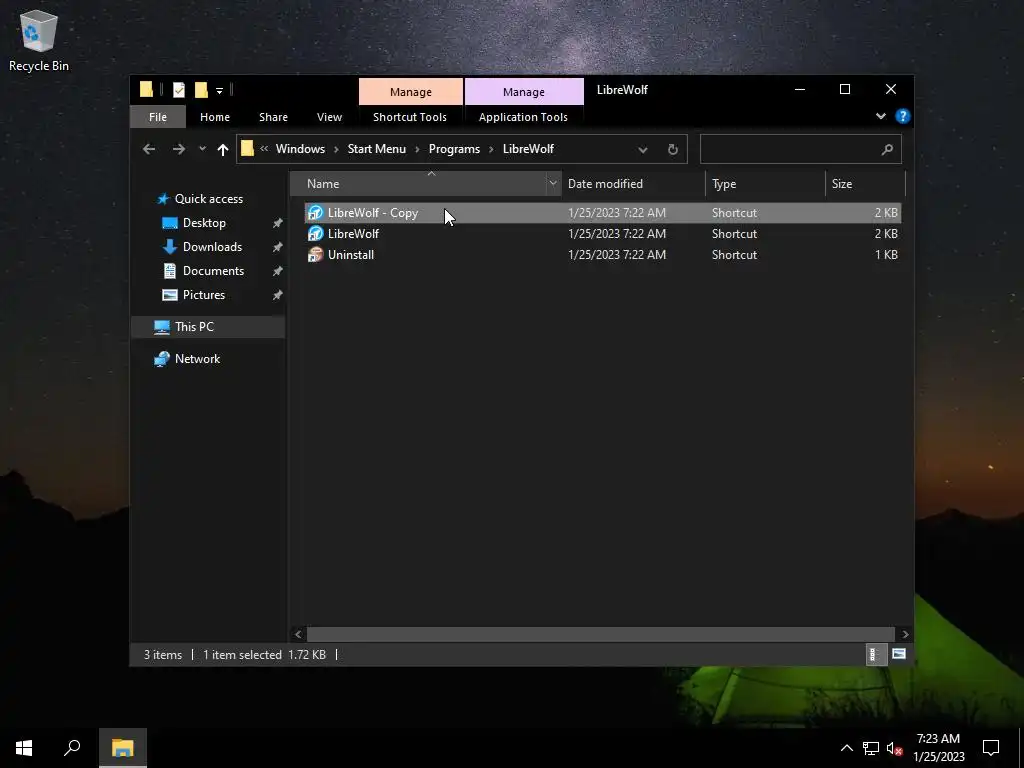Open the Shortcut Tools tab

410,117
